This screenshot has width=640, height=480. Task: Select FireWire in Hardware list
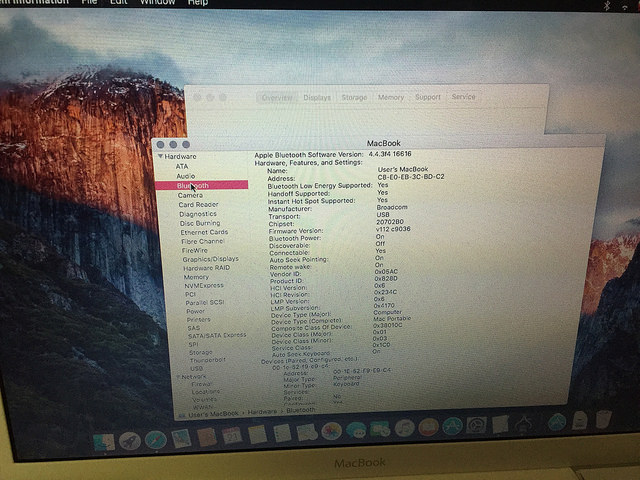tap(195, 250)
